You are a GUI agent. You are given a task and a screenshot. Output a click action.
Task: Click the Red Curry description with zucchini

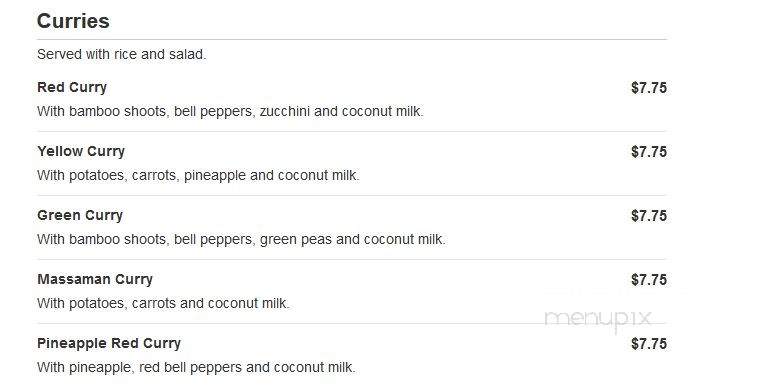click(230, 111)
